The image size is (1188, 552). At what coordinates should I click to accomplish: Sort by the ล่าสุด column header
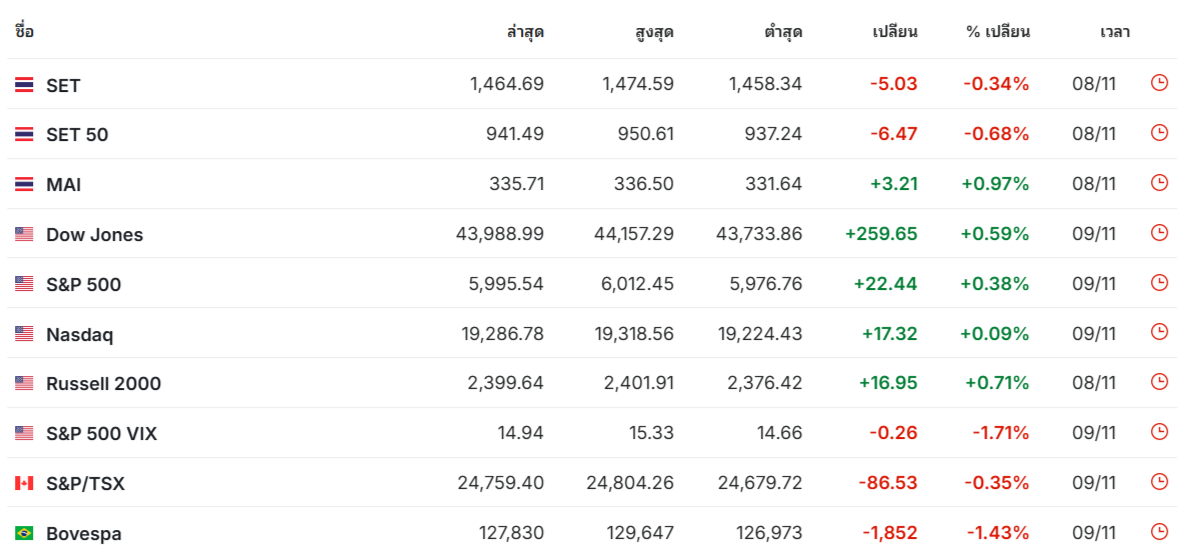tap(525, 32)
